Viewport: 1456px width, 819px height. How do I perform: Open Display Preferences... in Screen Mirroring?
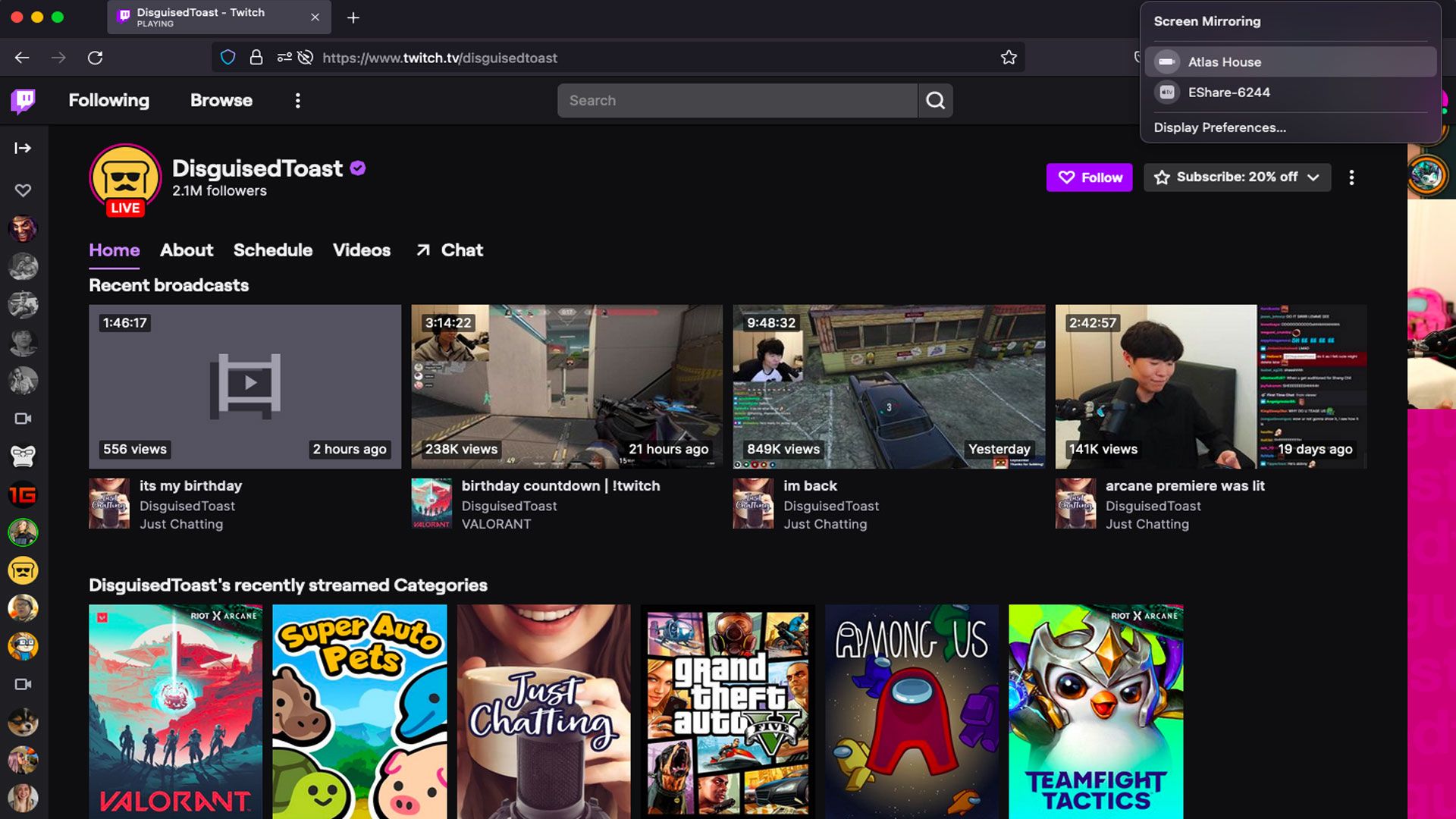pyautogui.click(x=1219, y=127)
